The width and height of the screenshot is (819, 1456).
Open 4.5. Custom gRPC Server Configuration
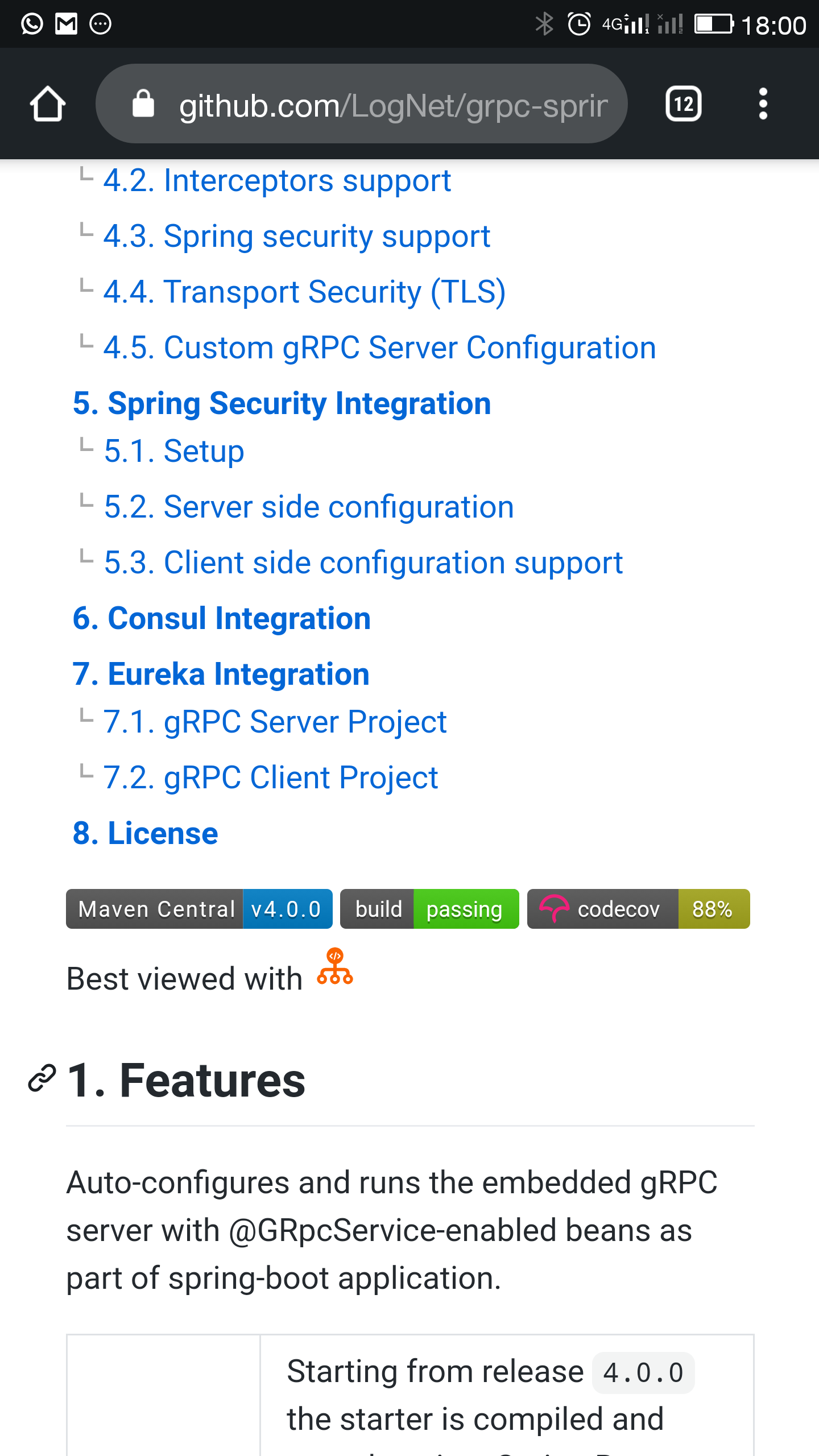pos(379,348)
